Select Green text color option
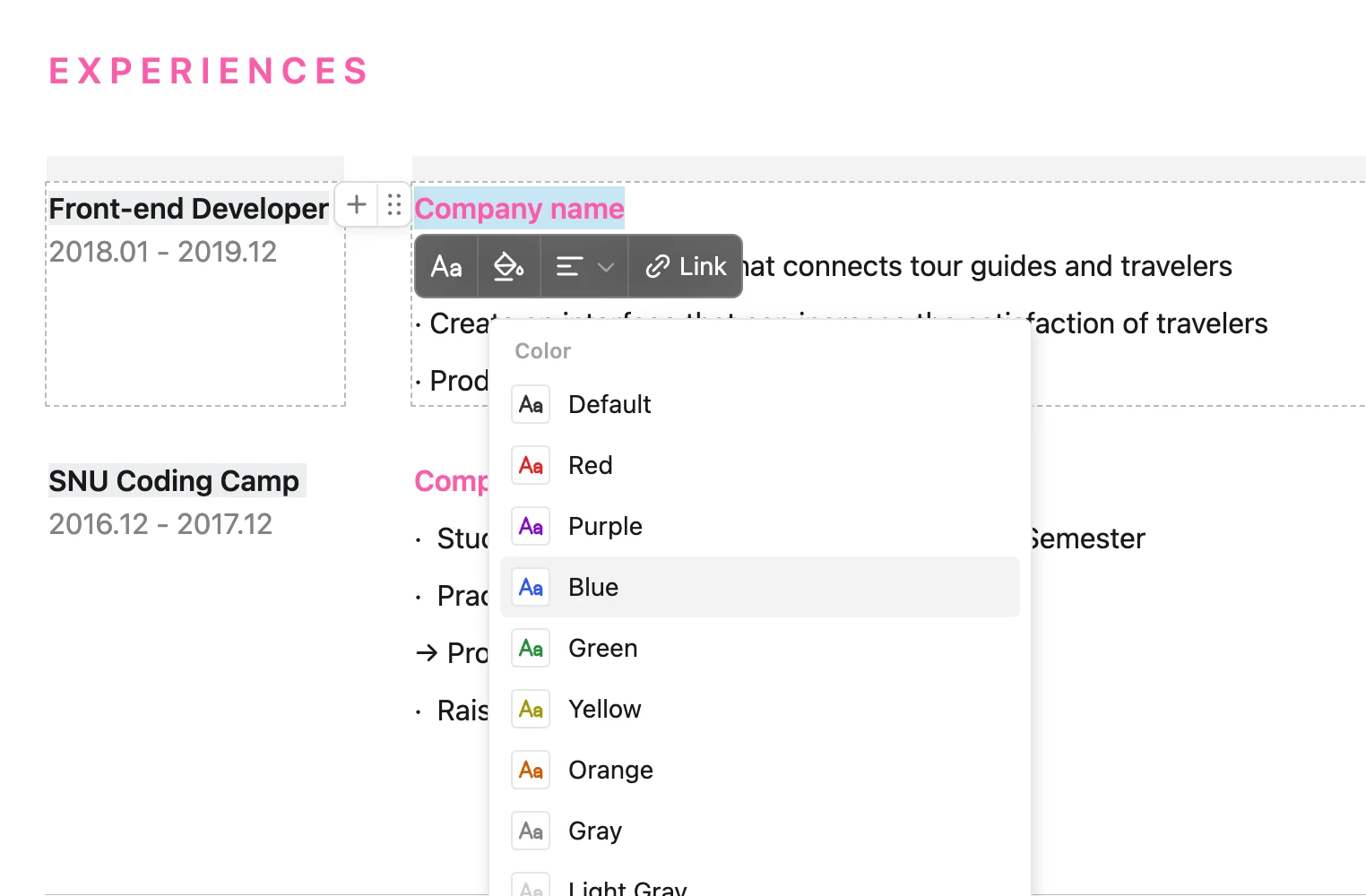 tap(760, 648)
